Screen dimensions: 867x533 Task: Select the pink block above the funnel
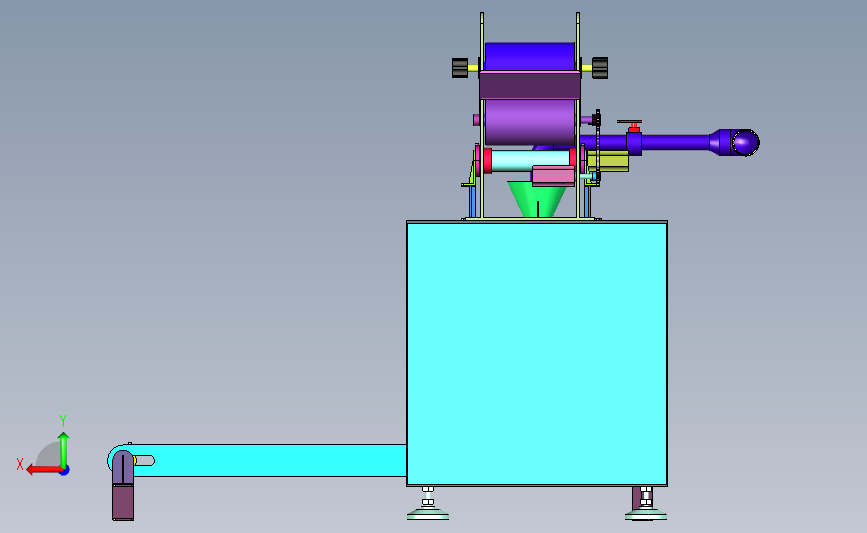pyautogui.click(x=553, y=176)
